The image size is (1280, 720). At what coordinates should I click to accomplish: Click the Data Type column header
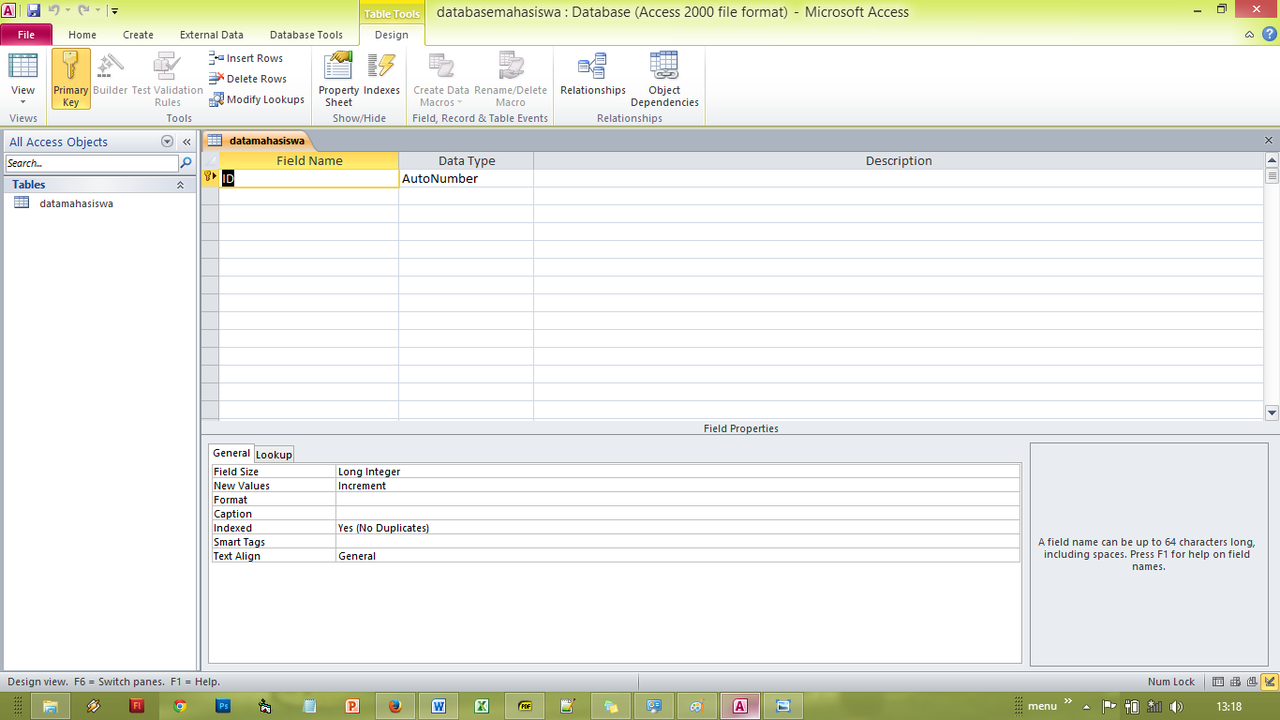click(466, 161)
